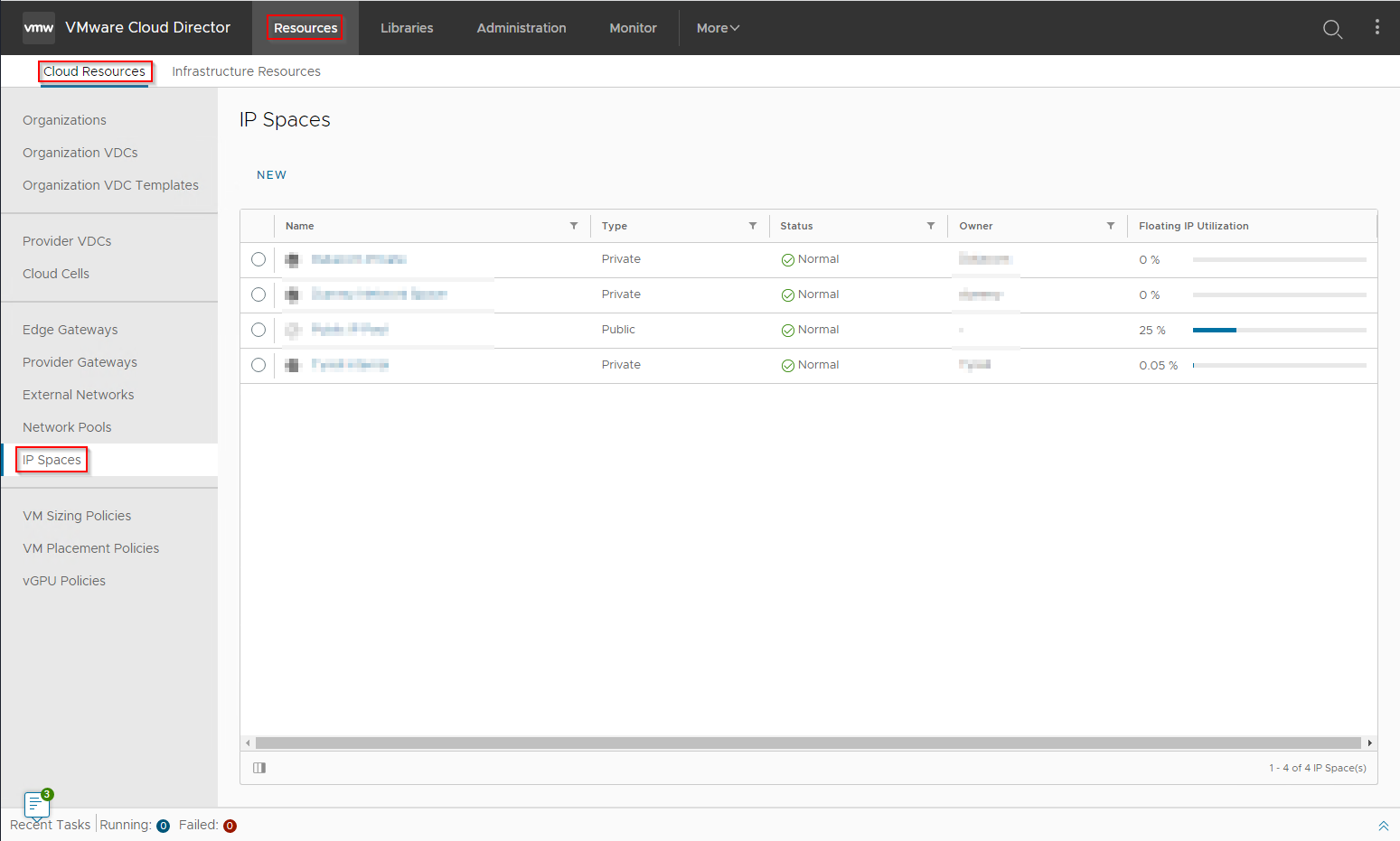Image resolution: width=1400 pixels, height=841 pixels.
Task: Open the vertical ellipsis options menu
Action: [1377, 27]
